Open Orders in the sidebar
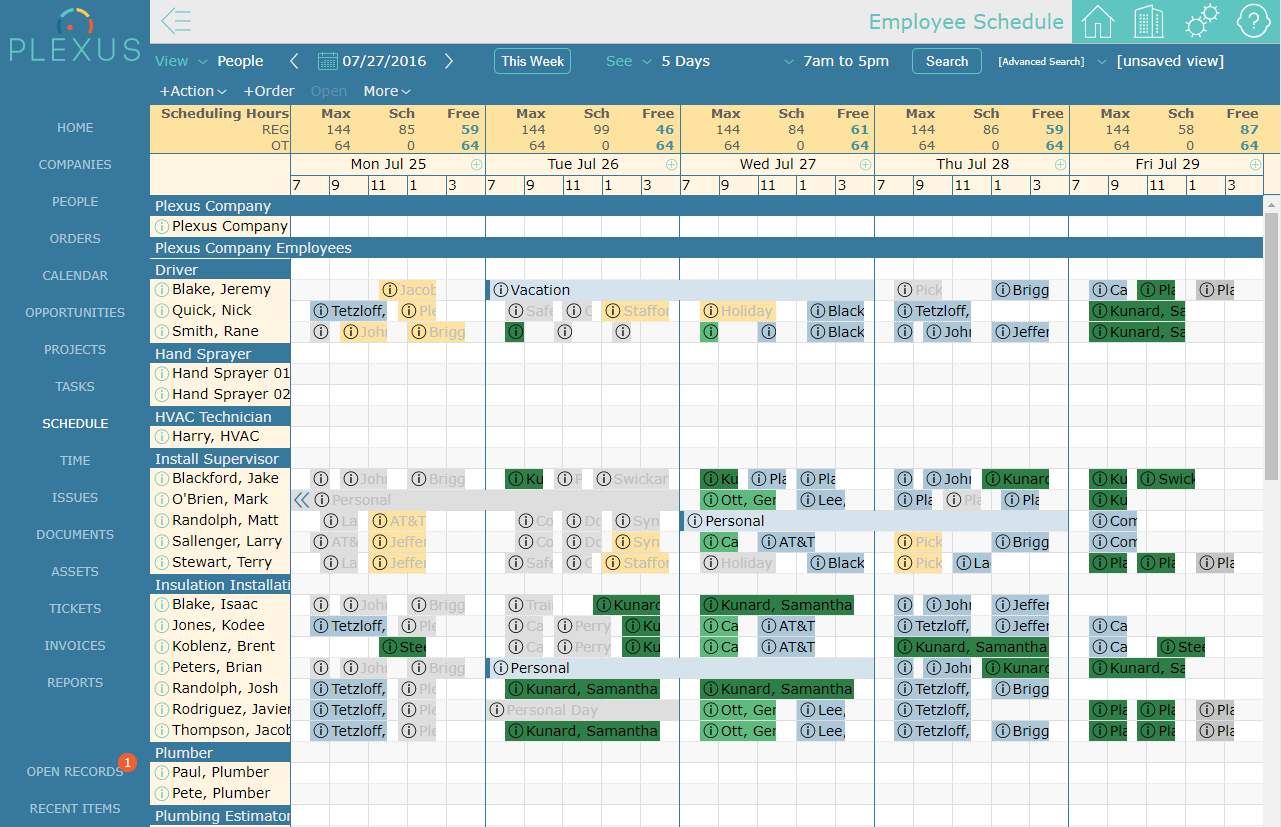The image size is (1281, 827). pos(75,239)
